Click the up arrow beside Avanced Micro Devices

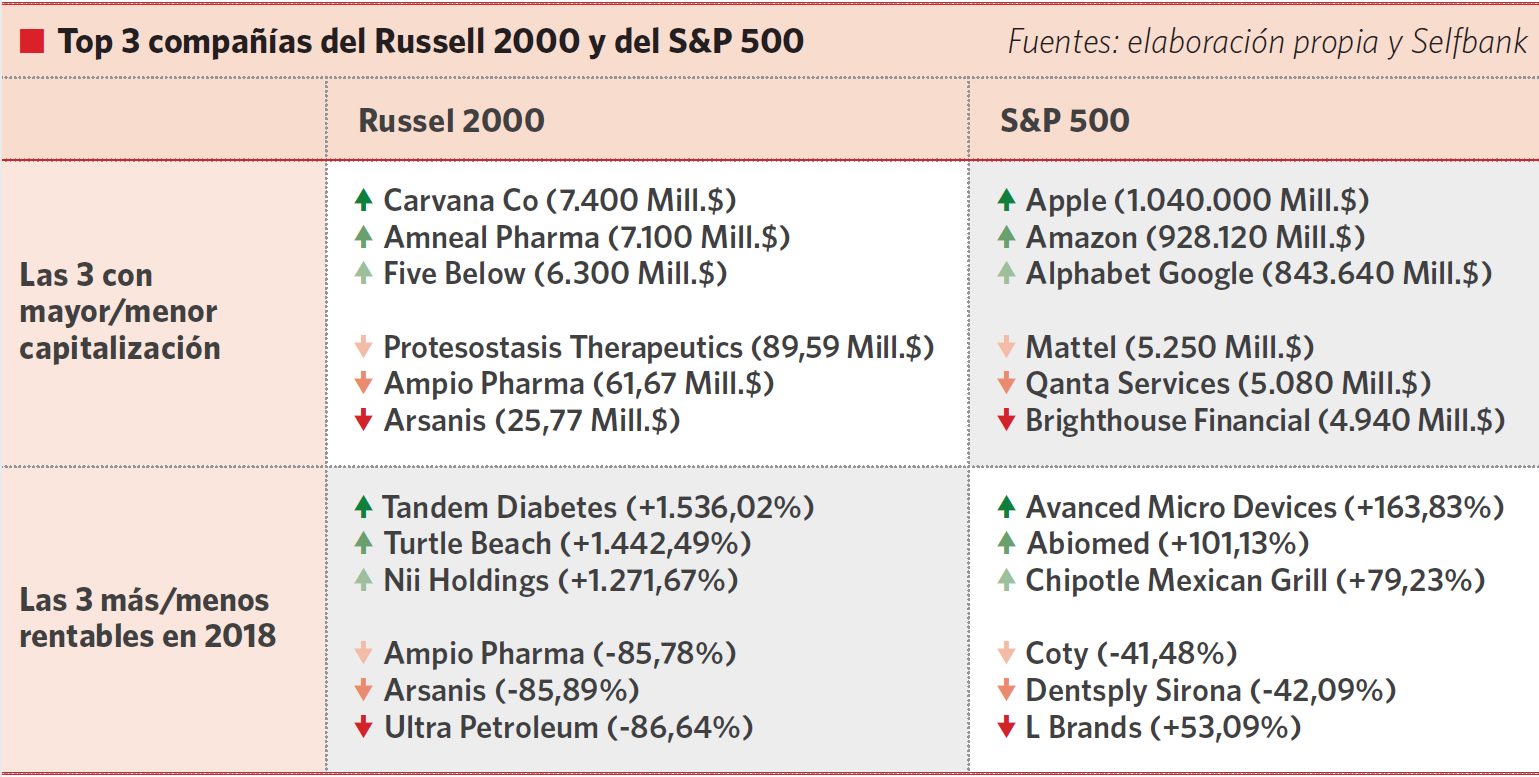coord(1006,507)
